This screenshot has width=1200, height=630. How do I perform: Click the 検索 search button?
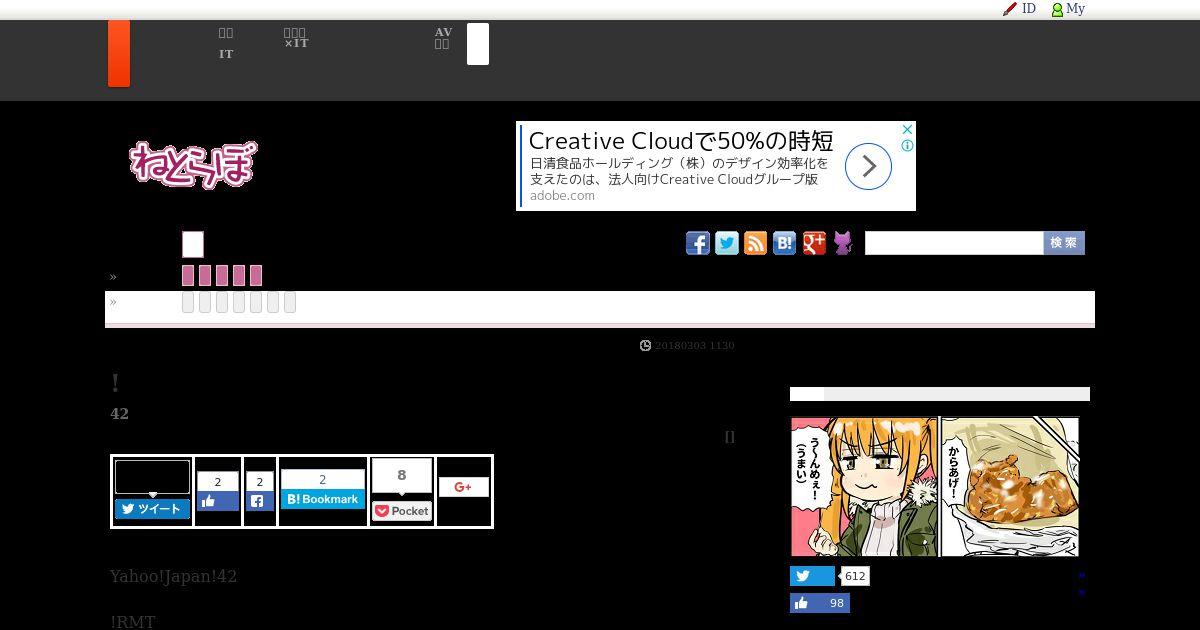(1064, 243)
